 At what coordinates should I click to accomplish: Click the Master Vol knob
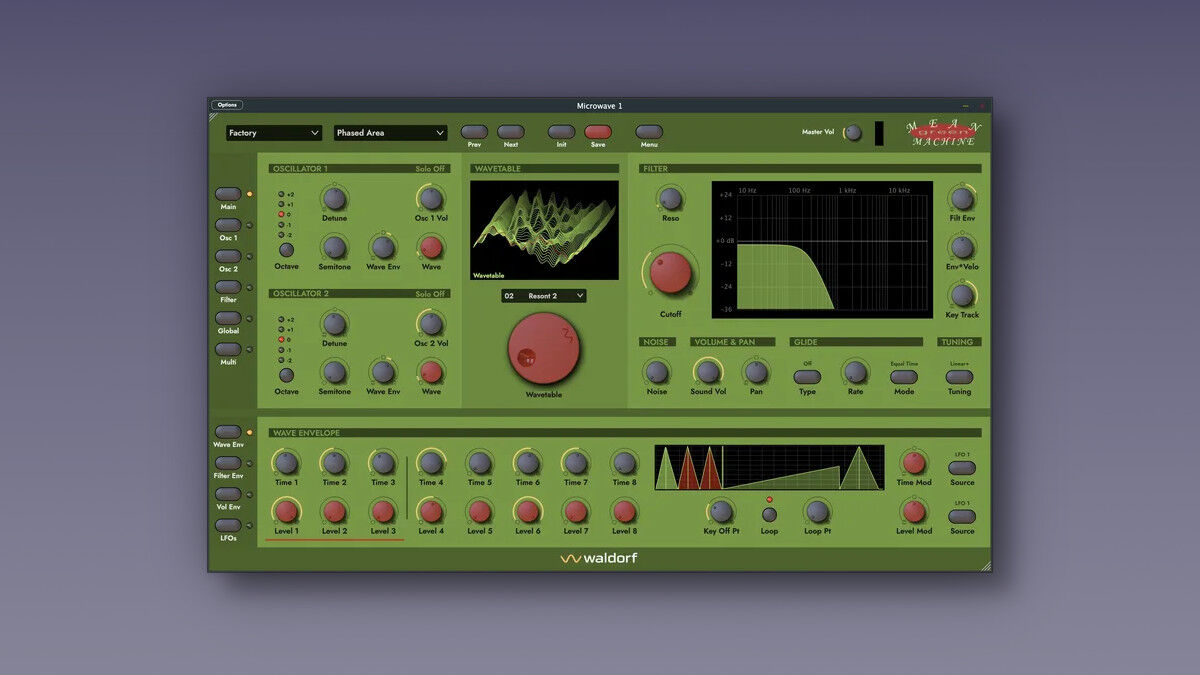(x=853, y=132)
